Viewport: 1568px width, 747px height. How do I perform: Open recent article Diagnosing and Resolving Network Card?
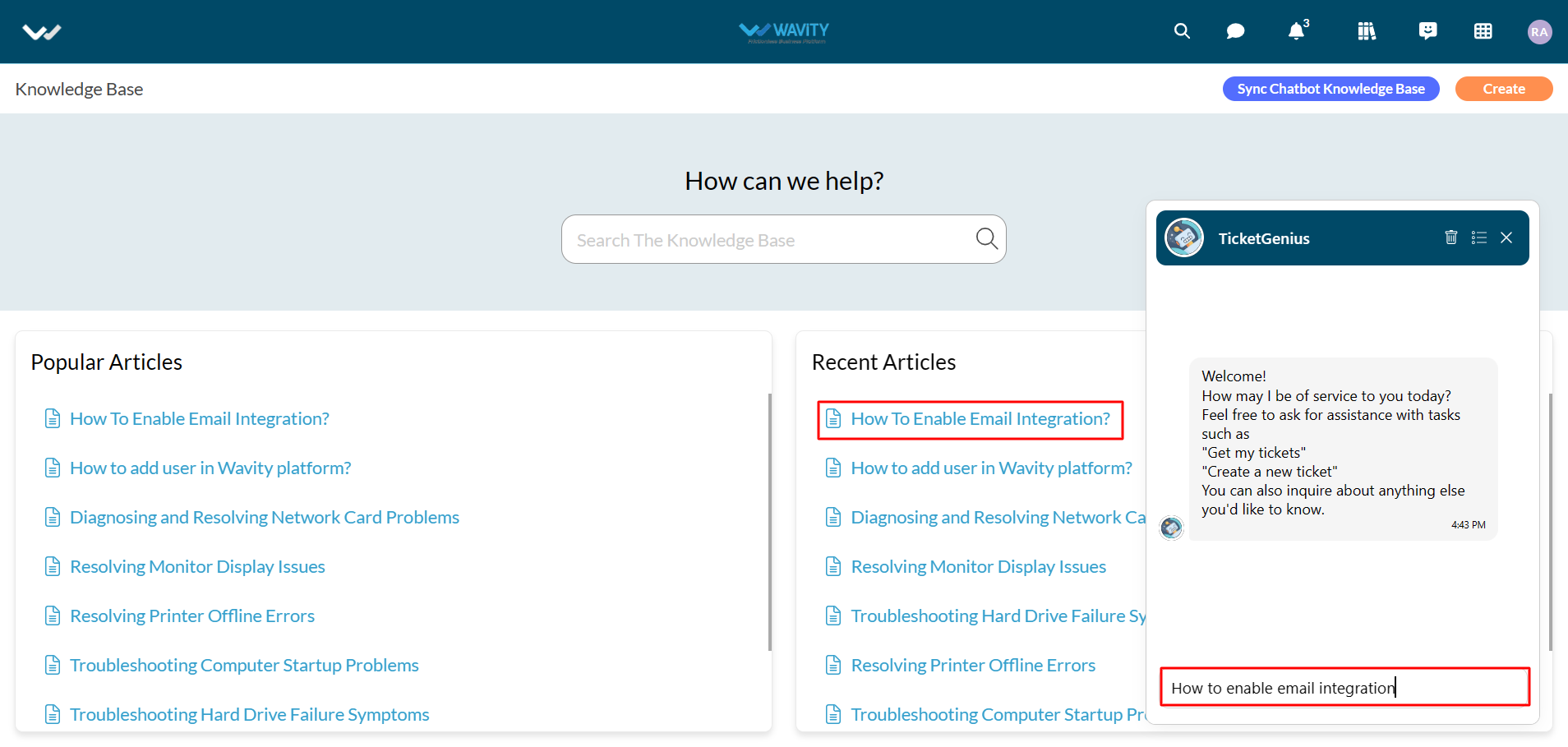click(x=998, y=518)
